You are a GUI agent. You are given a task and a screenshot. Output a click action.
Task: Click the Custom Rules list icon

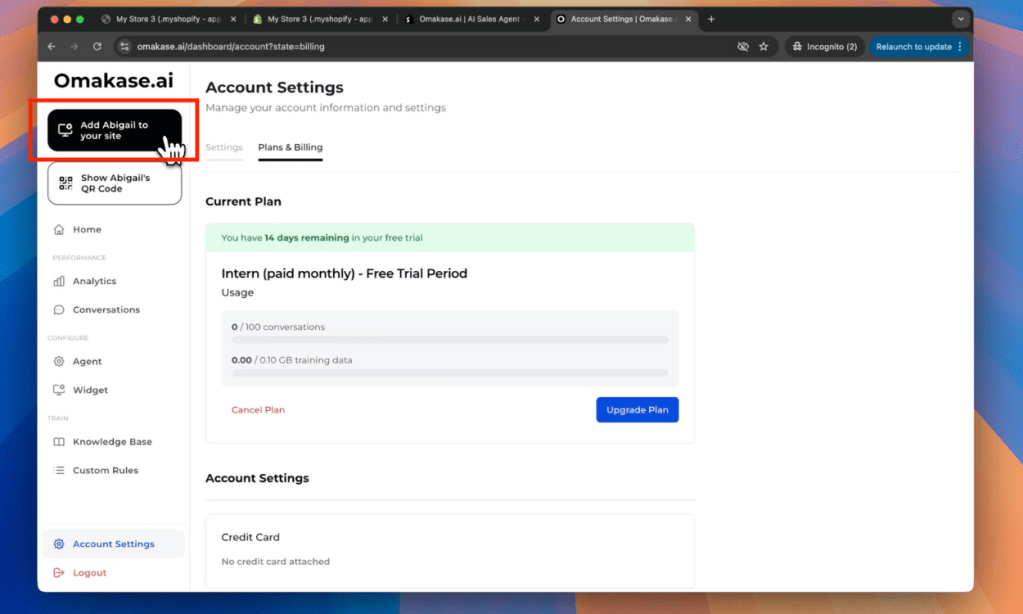point(59,470)
